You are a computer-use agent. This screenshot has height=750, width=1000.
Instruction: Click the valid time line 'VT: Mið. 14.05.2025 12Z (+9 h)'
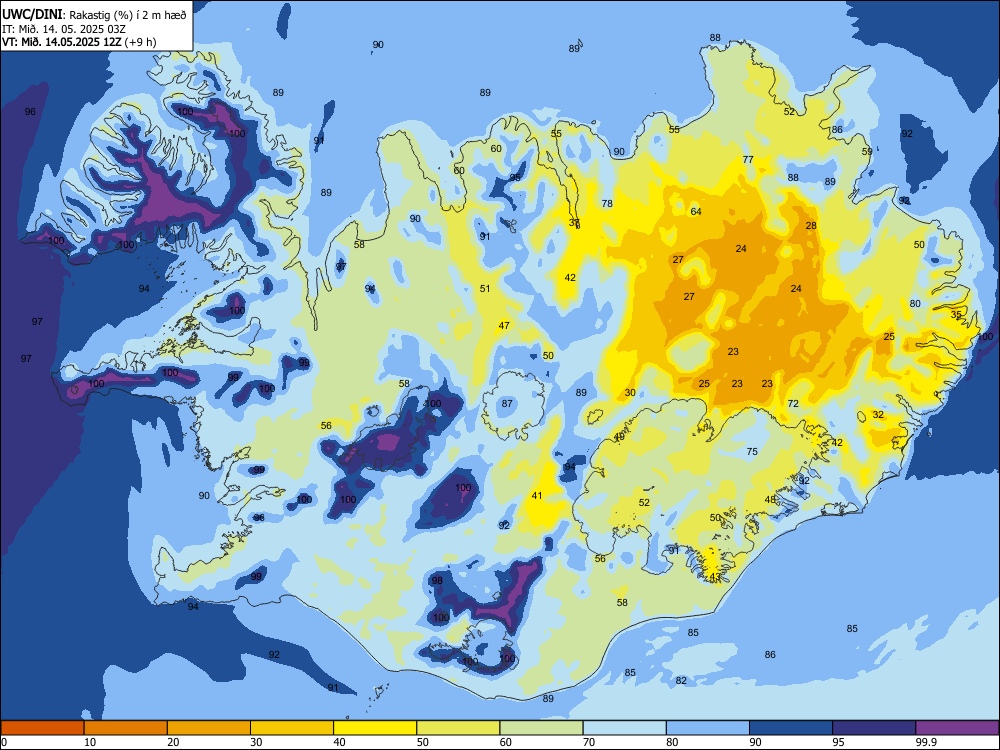tap(79, 42)
